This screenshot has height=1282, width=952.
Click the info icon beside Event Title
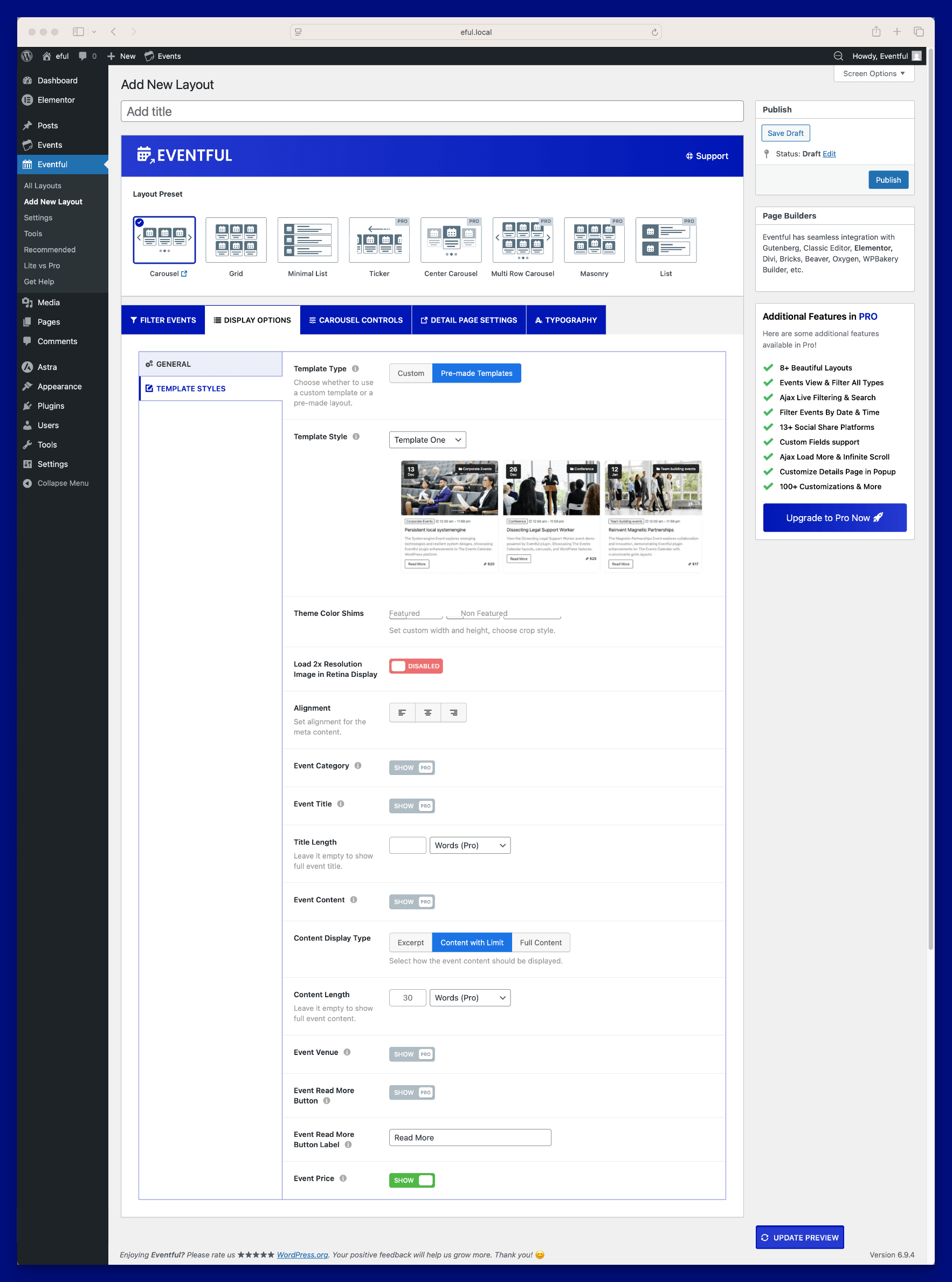[x=341, y=804]
